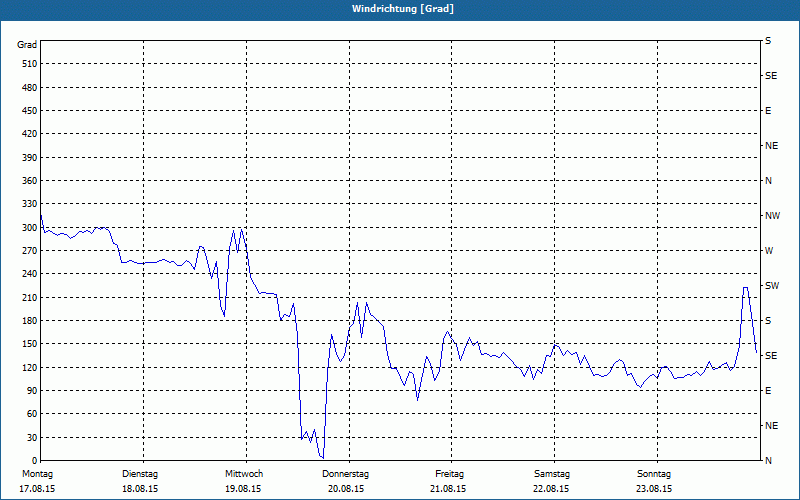Click the 'Freitag' day label
800x500 pixels.
point(449,474)
